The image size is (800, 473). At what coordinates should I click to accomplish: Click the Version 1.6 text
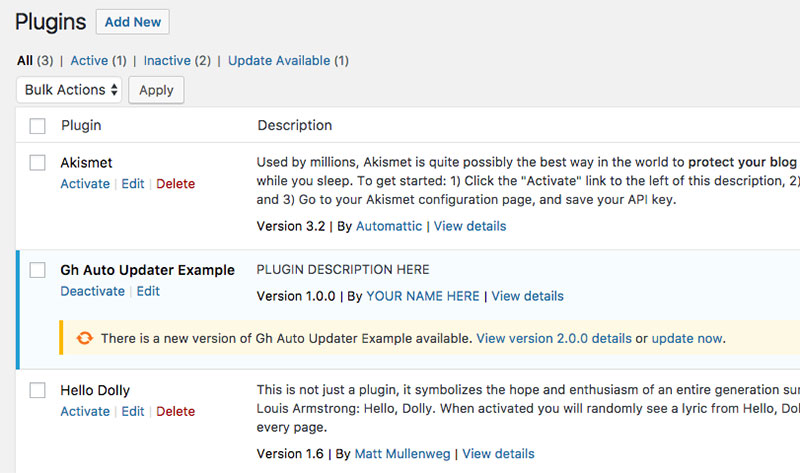coord(290,454)
